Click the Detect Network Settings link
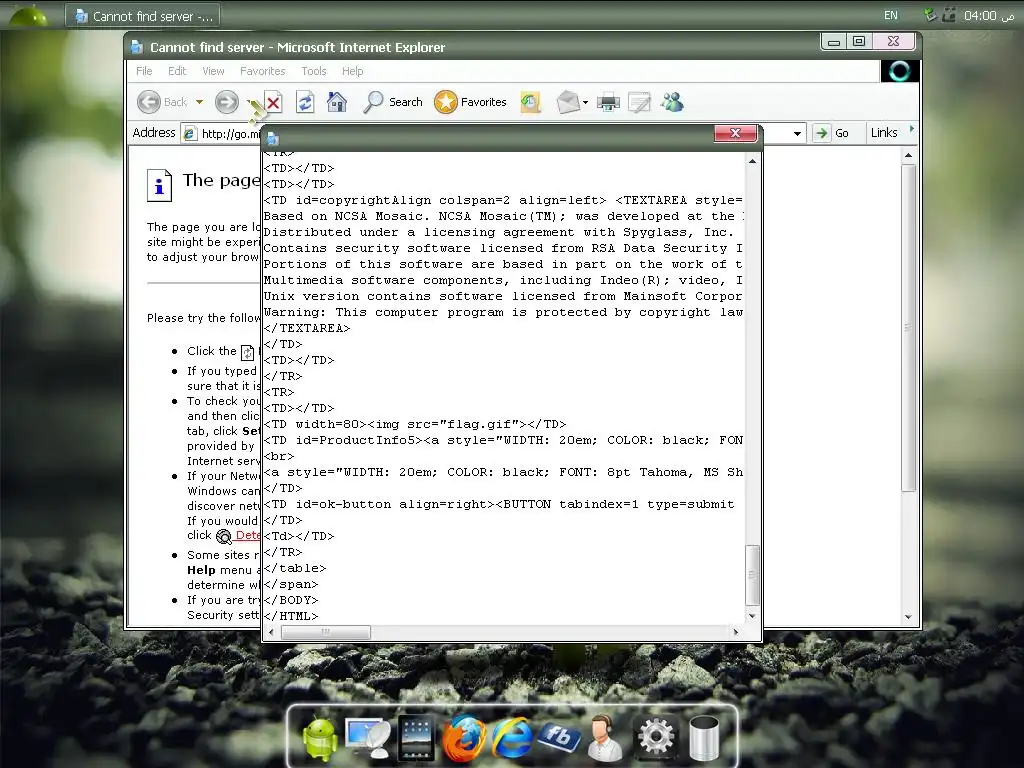This screenshot has width=1024, height=768. point(248,536)
